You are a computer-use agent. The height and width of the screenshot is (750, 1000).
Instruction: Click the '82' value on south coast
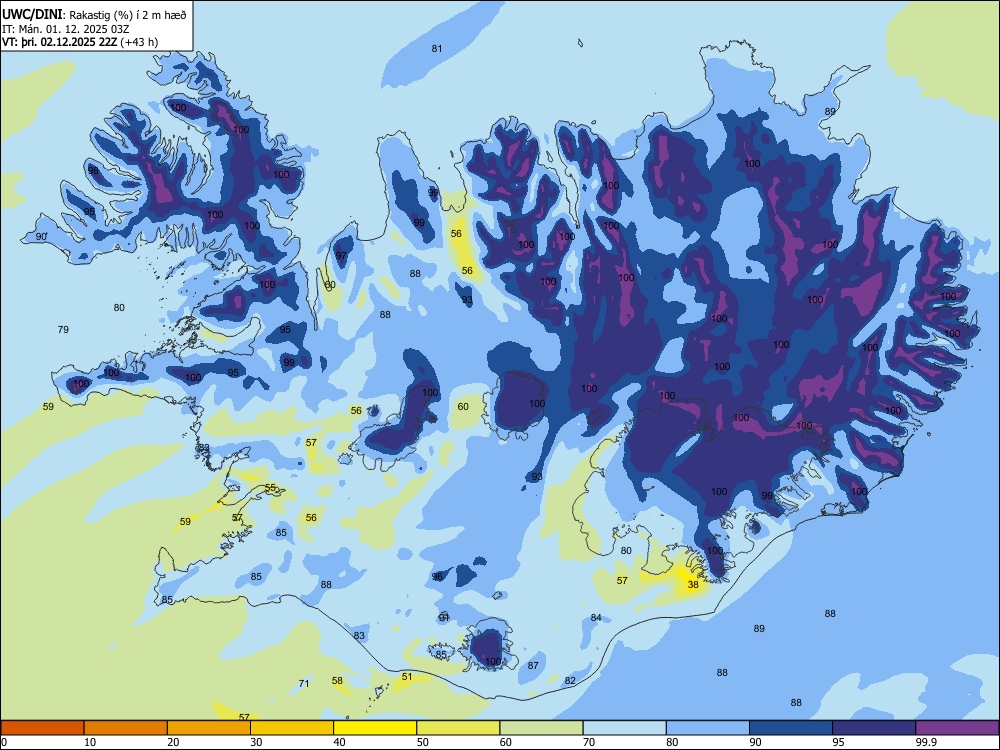(570, 681)
